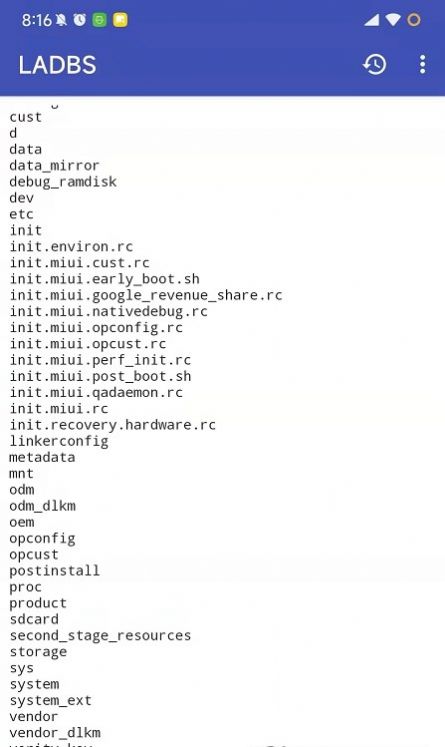The image size is (445, 747).
Task: Select the postinstall entry
Action: 55,571
